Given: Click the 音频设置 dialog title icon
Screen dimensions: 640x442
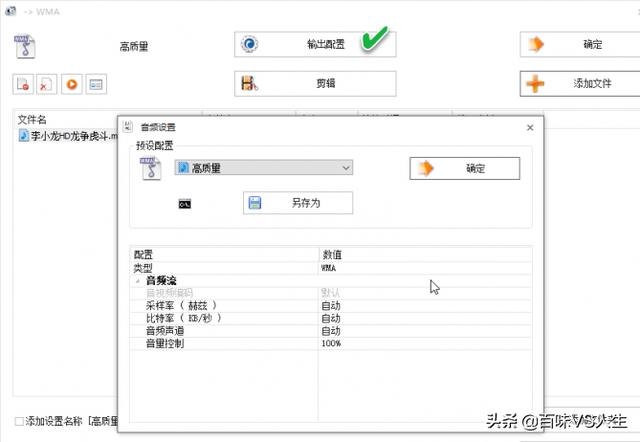Looking at the screenshot, I should point(128,127).
